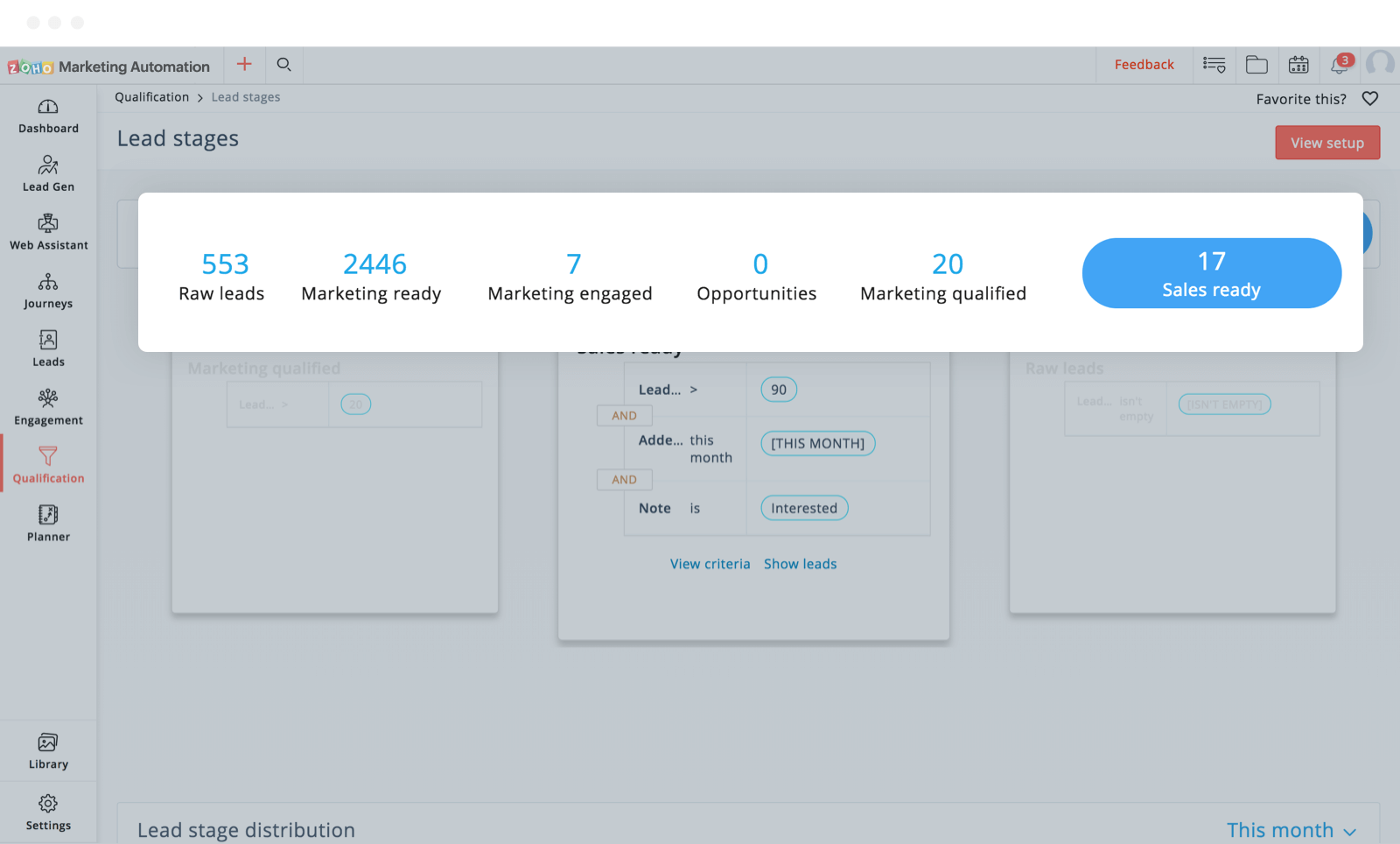Go to Web Assistant

(x=48, y=232)
